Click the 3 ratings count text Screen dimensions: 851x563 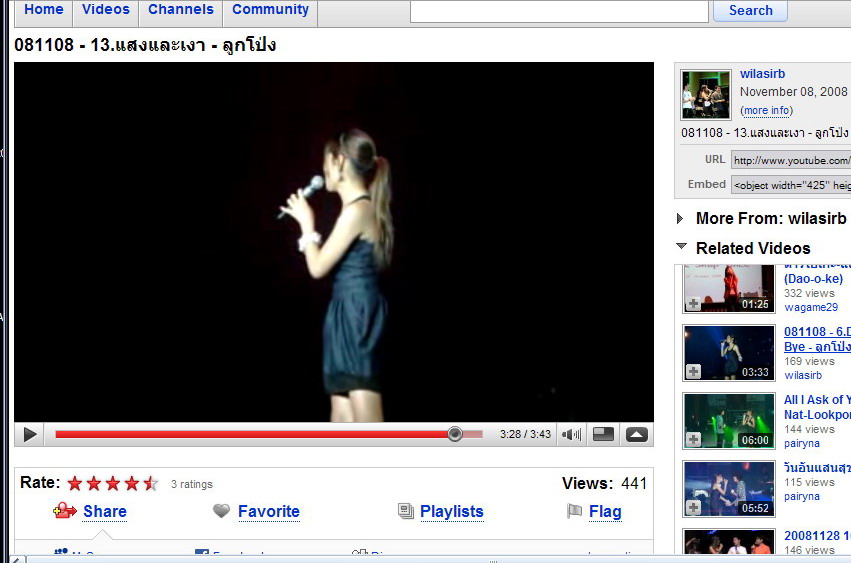(192, 484)
